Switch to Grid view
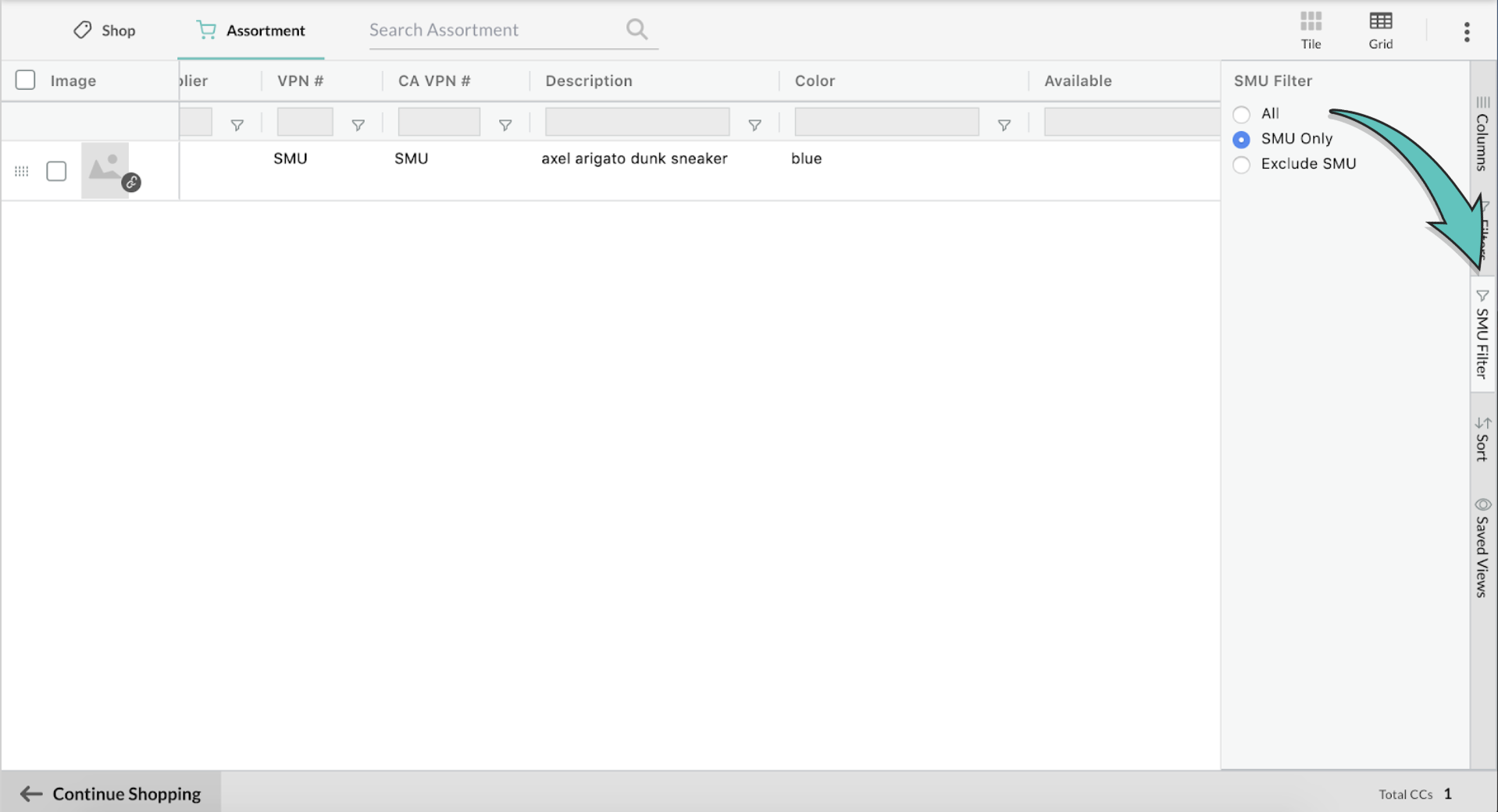Image resolution: width=1498 pixels, height=812 pixels. pos(1380,30)
